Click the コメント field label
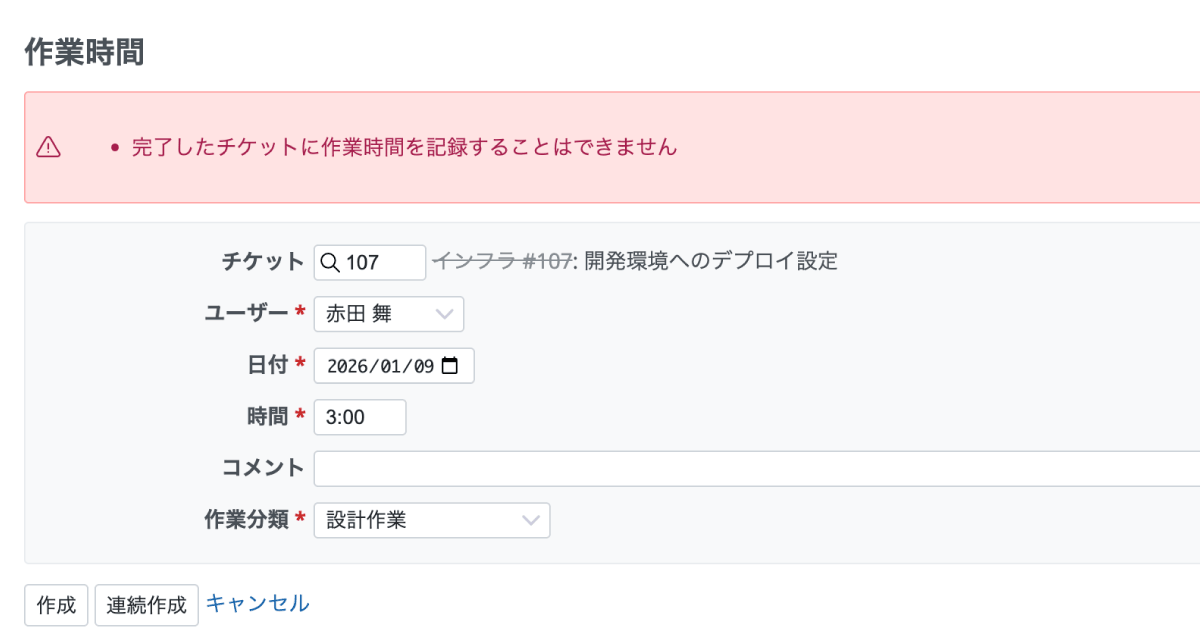Viewport: 1200px width, 630px height. 262,468
